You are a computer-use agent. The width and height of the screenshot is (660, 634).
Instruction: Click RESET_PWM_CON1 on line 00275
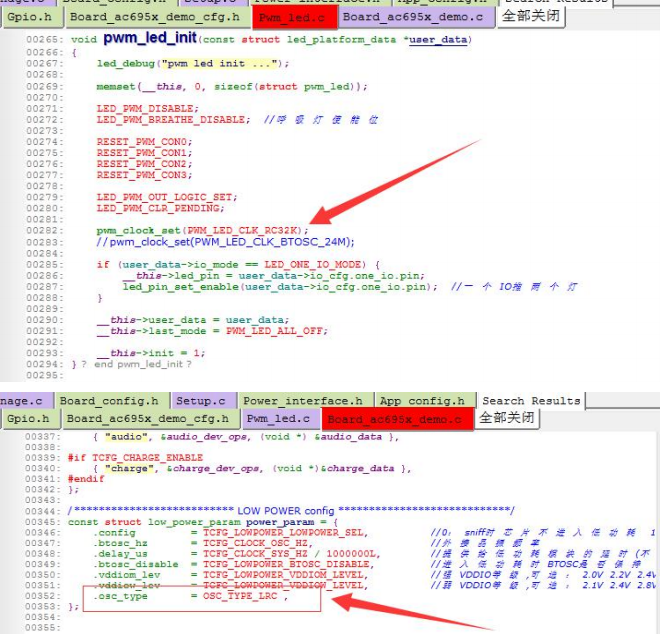(144, 152)
